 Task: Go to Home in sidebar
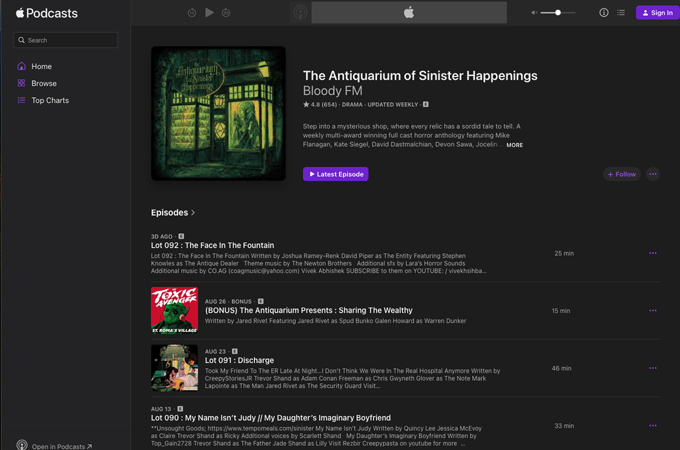point(41,66)
